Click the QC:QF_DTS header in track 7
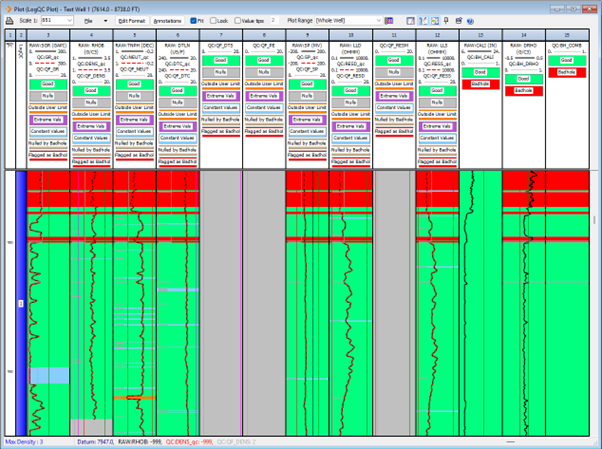 click(221, 45)
